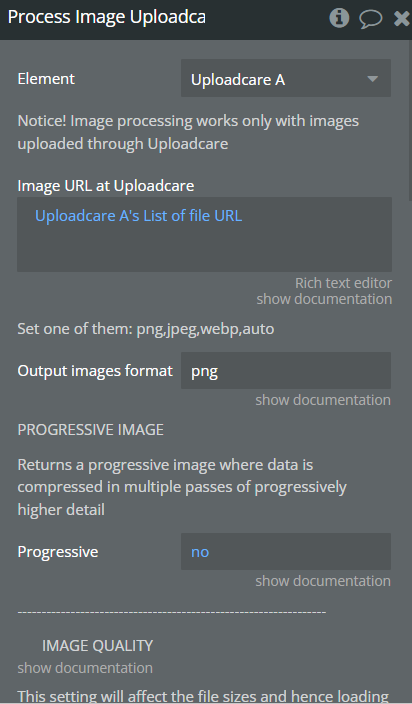412x704 pixels.
Task: Select the Uploadcare A element dropdown
Action: pyautogui.click(x=286, y=78)
